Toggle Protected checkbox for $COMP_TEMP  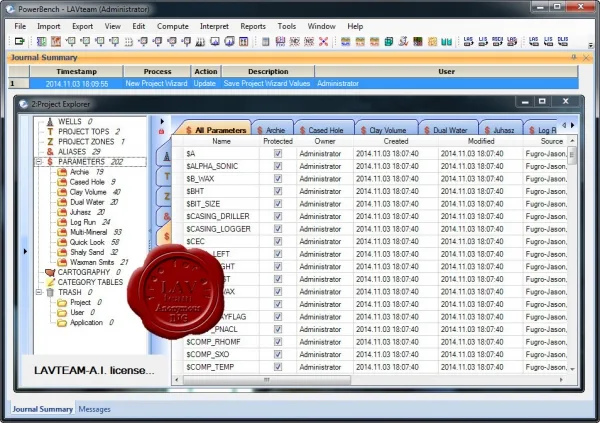[x=278, y=367]
